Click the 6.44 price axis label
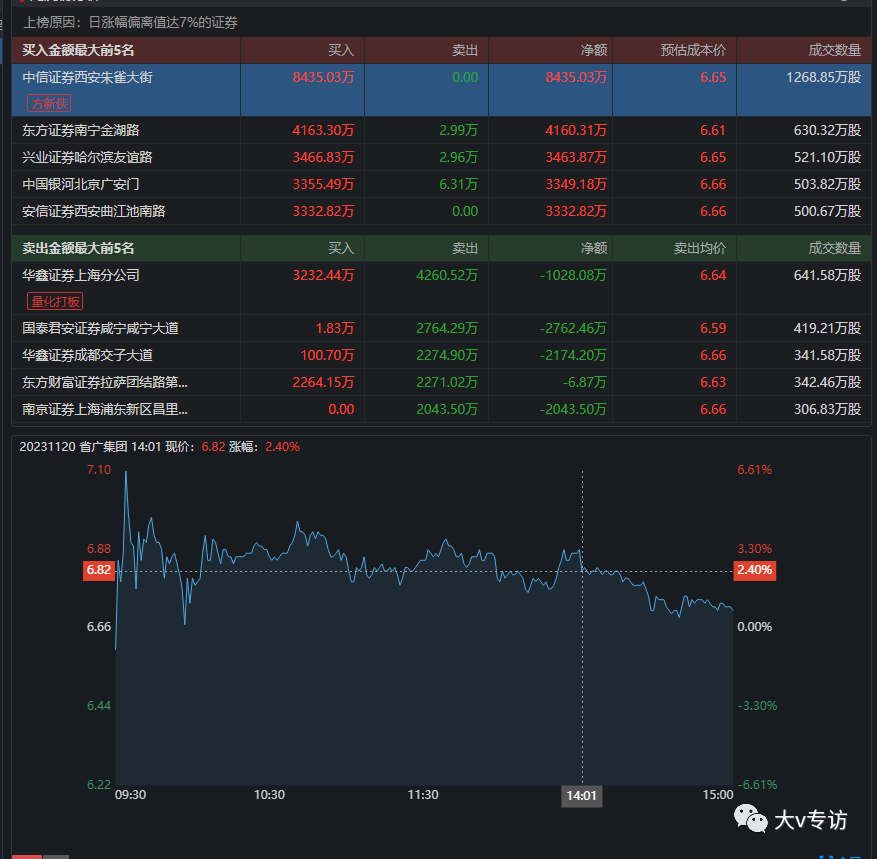The width and height of the screenshot is (877, 859). [x=99, y=706]
